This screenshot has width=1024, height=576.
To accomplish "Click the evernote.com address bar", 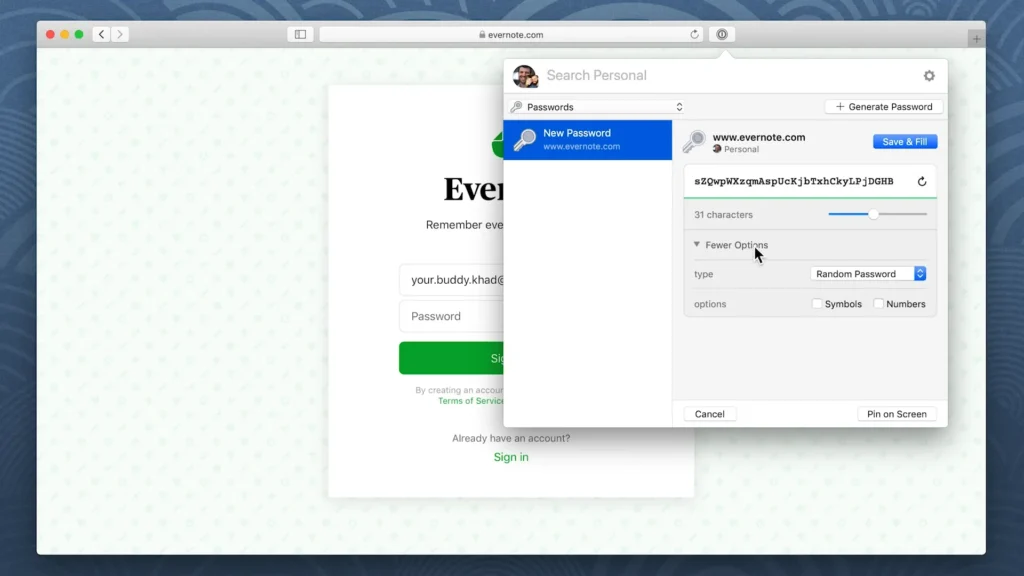I will point(511,35).
